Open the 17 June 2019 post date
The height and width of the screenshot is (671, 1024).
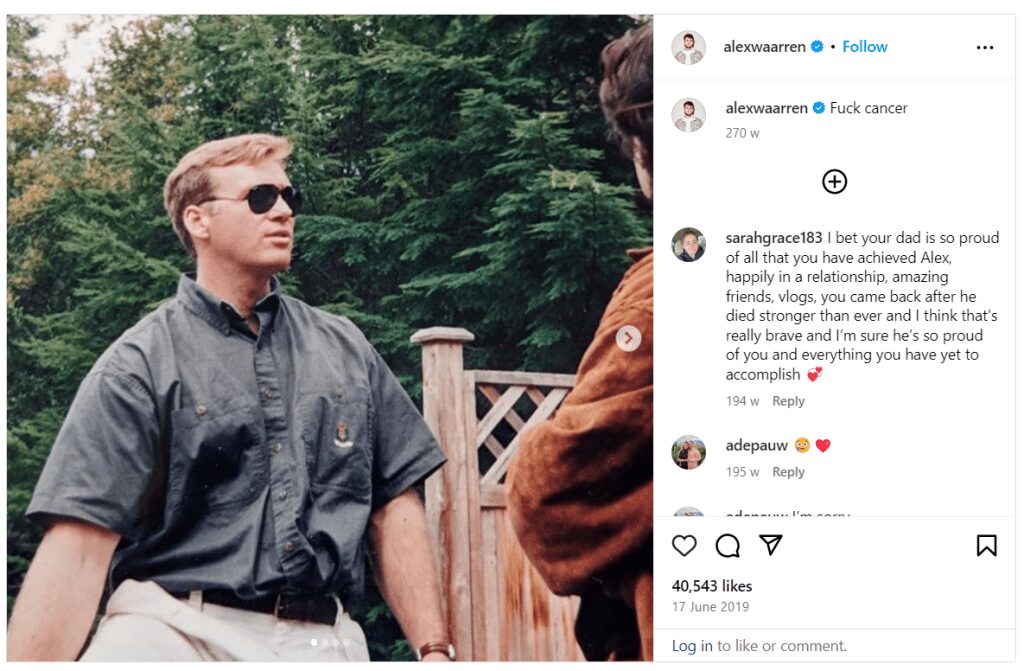click(x=711, y=606)
